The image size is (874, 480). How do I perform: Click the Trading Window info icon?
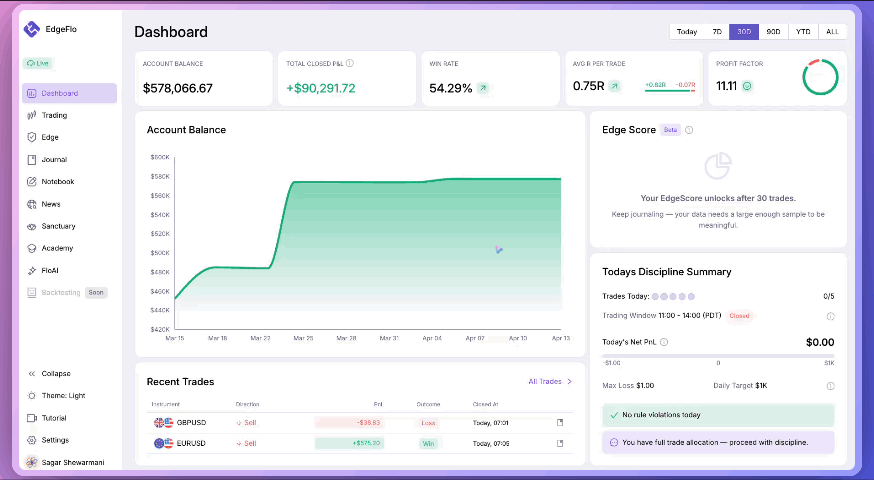[x=831, y=316]
